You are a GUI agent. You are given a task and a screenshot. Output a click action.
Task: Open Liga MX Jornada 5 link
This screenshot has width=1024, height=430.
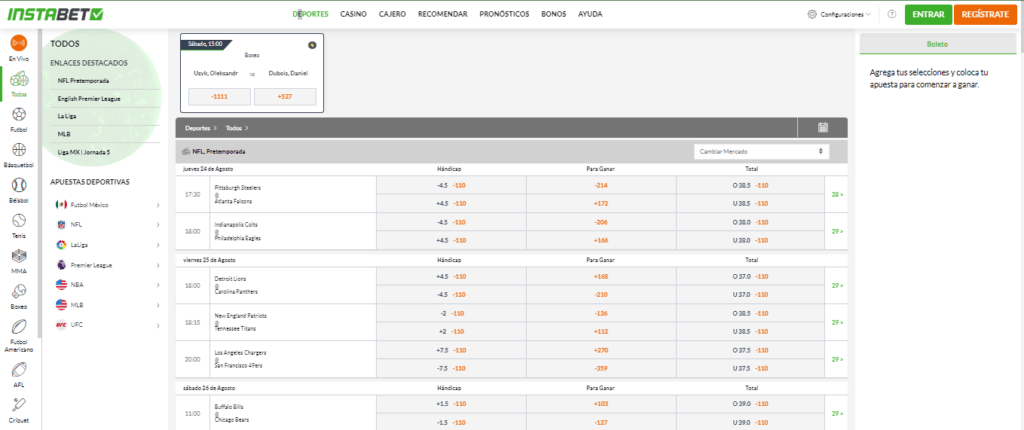tap(84, 152)
